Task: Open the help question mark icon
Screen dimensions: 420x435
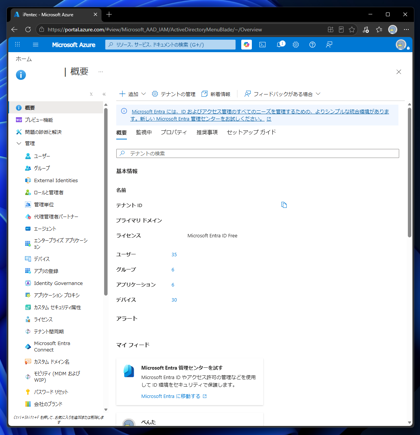Action: [312, 45]
